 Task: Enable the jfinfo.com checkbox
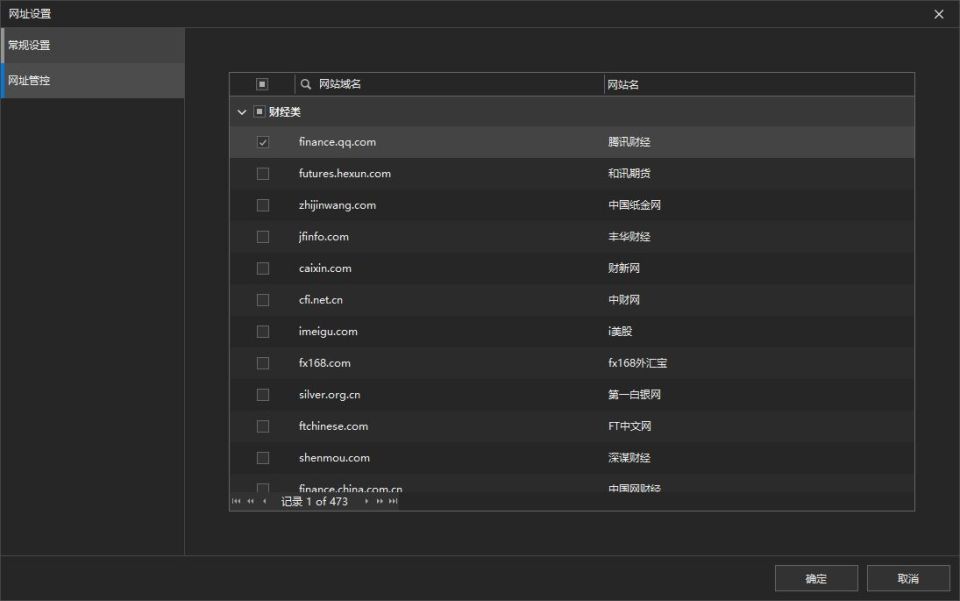263,237
